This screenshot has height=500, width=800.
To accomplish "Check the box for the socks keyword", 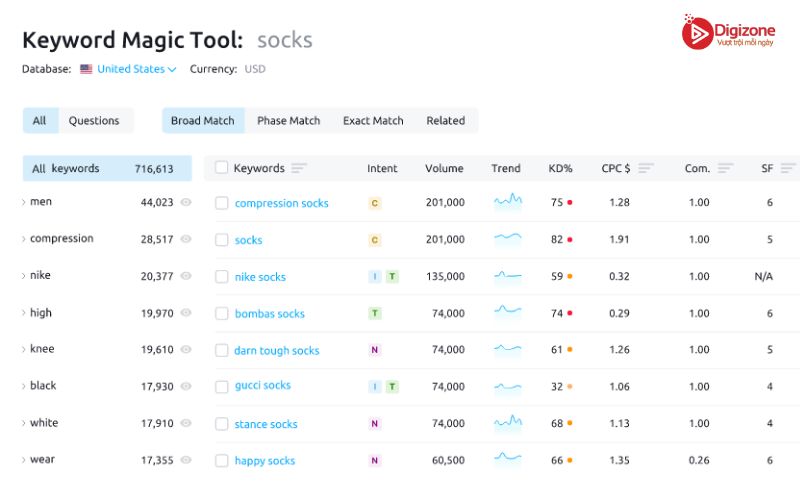I will (221, 240).
